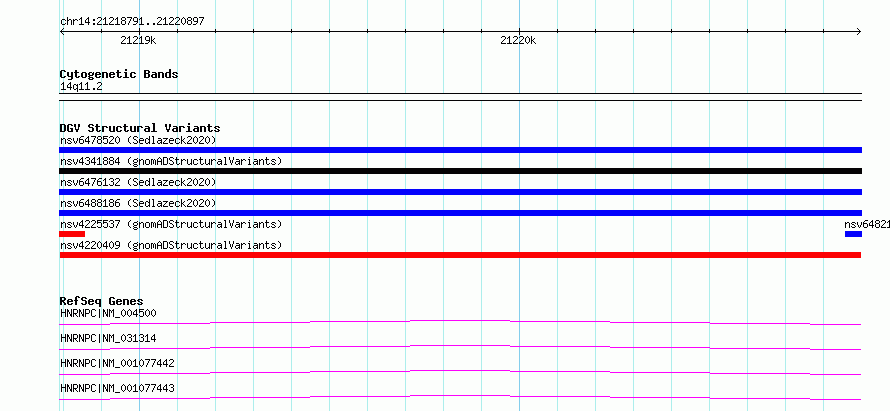Open transcript HNRNPC|NM_031314
The height and width of the screenshot is (411, 890).
[x=108, y=338]
